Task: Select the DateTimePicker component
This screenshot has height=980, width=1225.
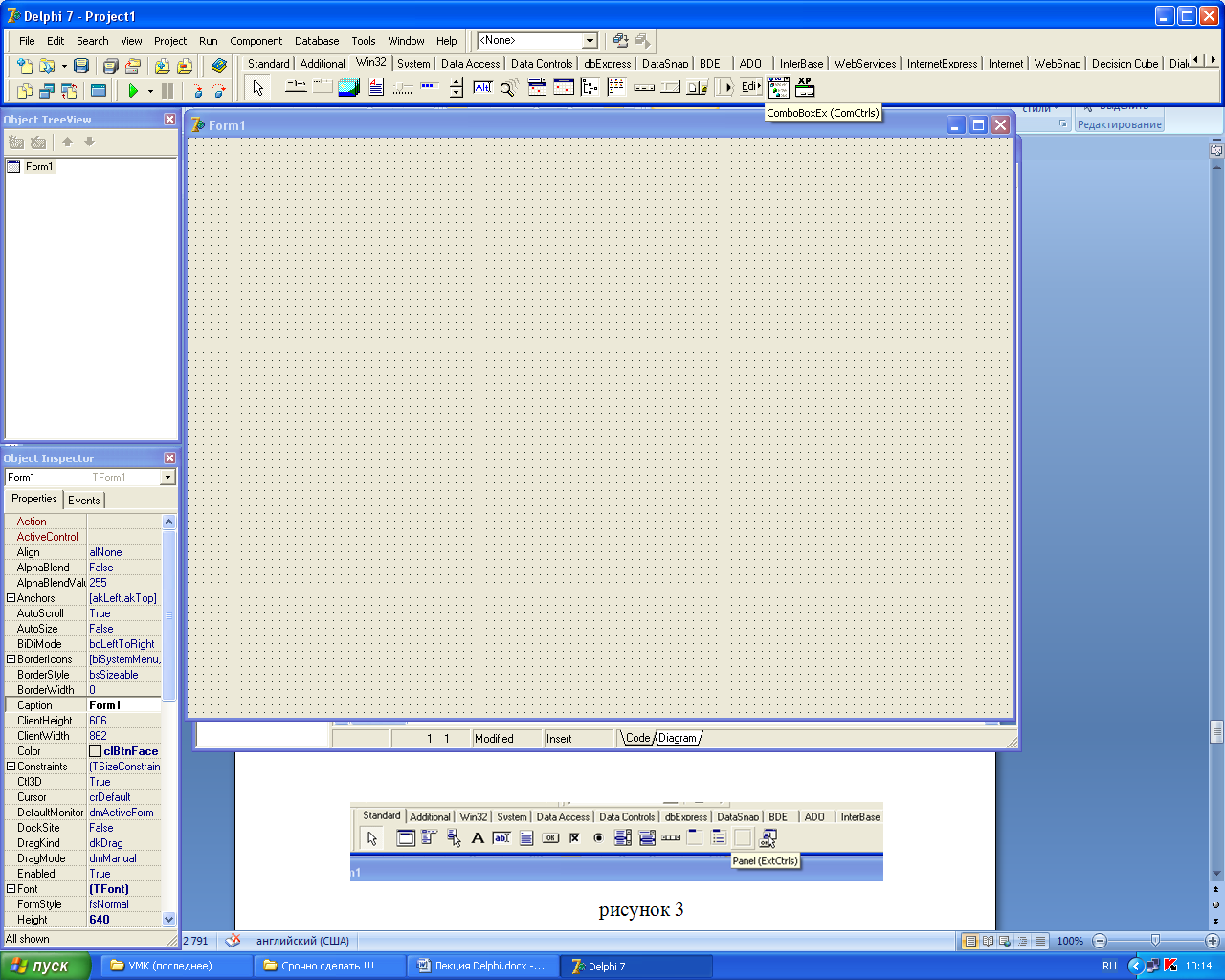Action: pos(537,87)
